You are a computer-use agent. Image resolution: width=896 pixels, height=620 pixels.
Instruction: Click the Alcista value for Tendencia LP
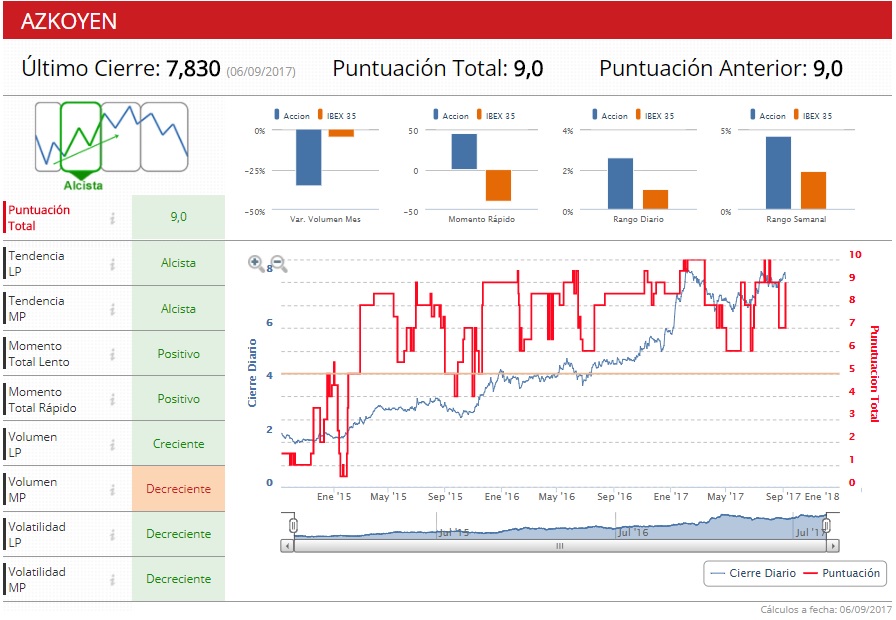[178, 263]
